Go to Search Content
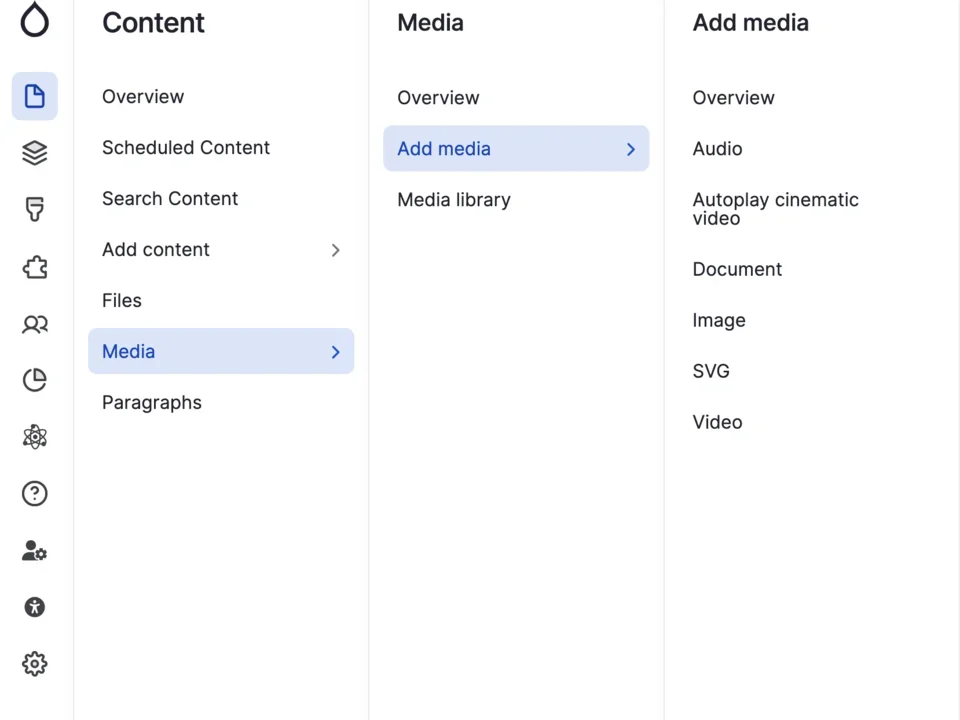The height and width of the screenshot is (720, 960). 170,198
